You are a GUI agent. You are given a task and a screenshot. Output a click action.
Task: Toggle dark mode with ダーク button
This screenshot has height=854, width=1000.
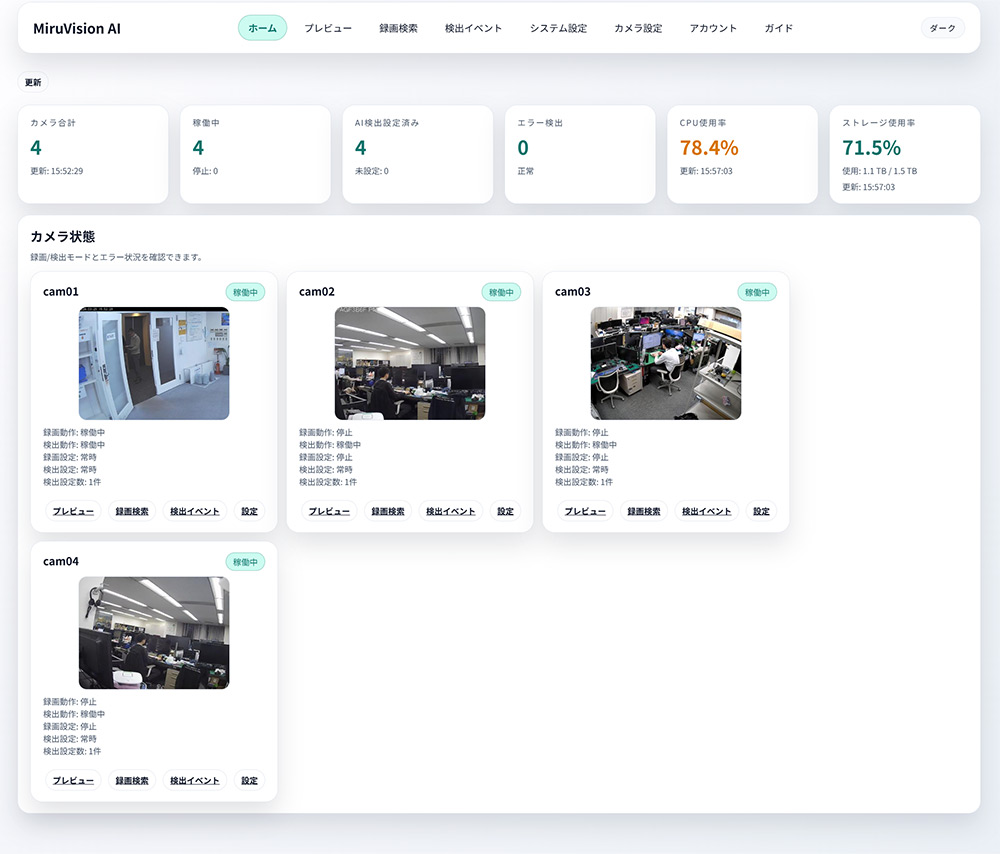click(x=942, y=28)
